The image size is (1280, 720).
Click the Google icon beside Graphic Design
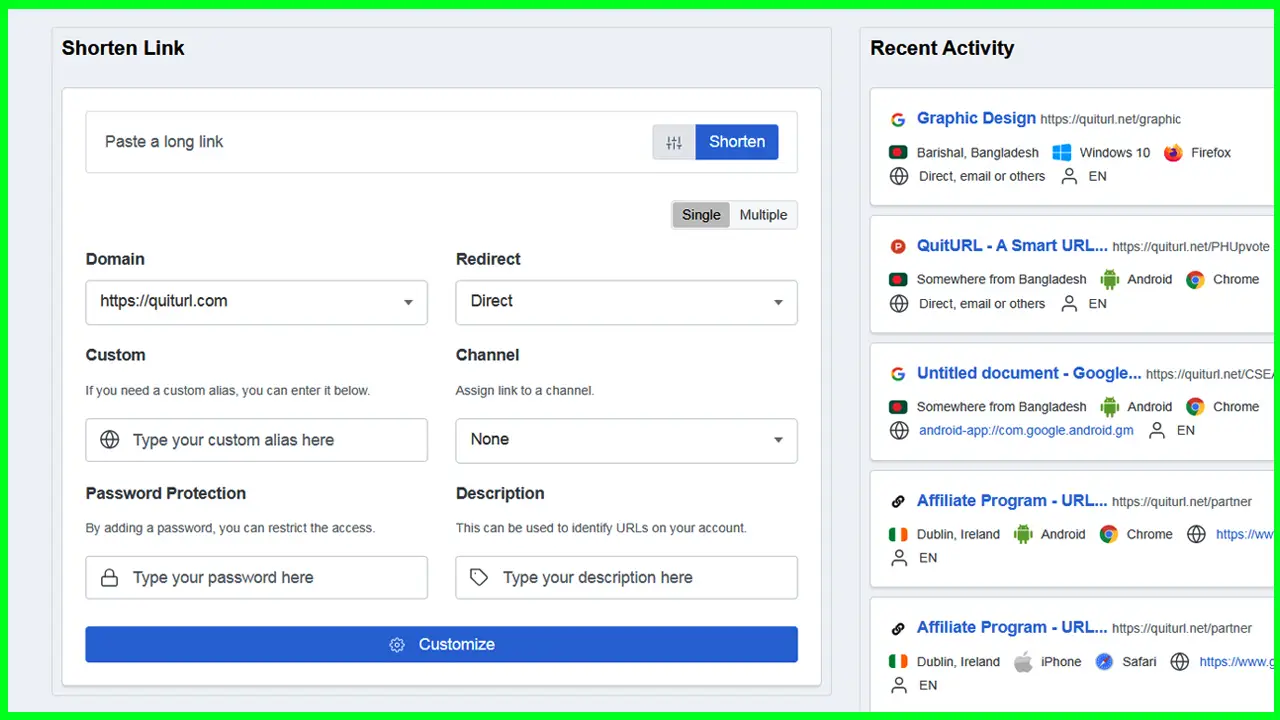pyautogui.click(x=897, y=119)
